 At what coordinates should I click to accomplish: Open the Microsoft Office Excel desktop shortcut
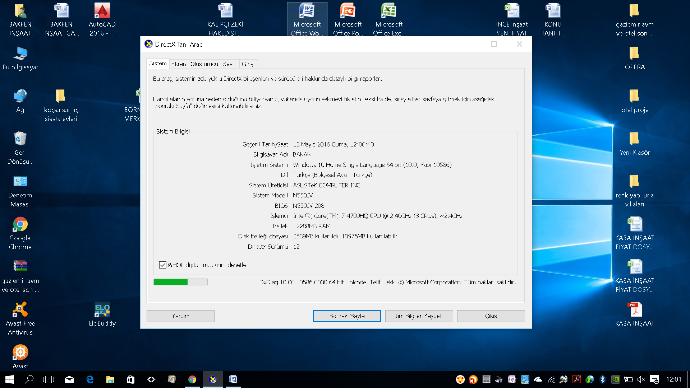[389, 18]
